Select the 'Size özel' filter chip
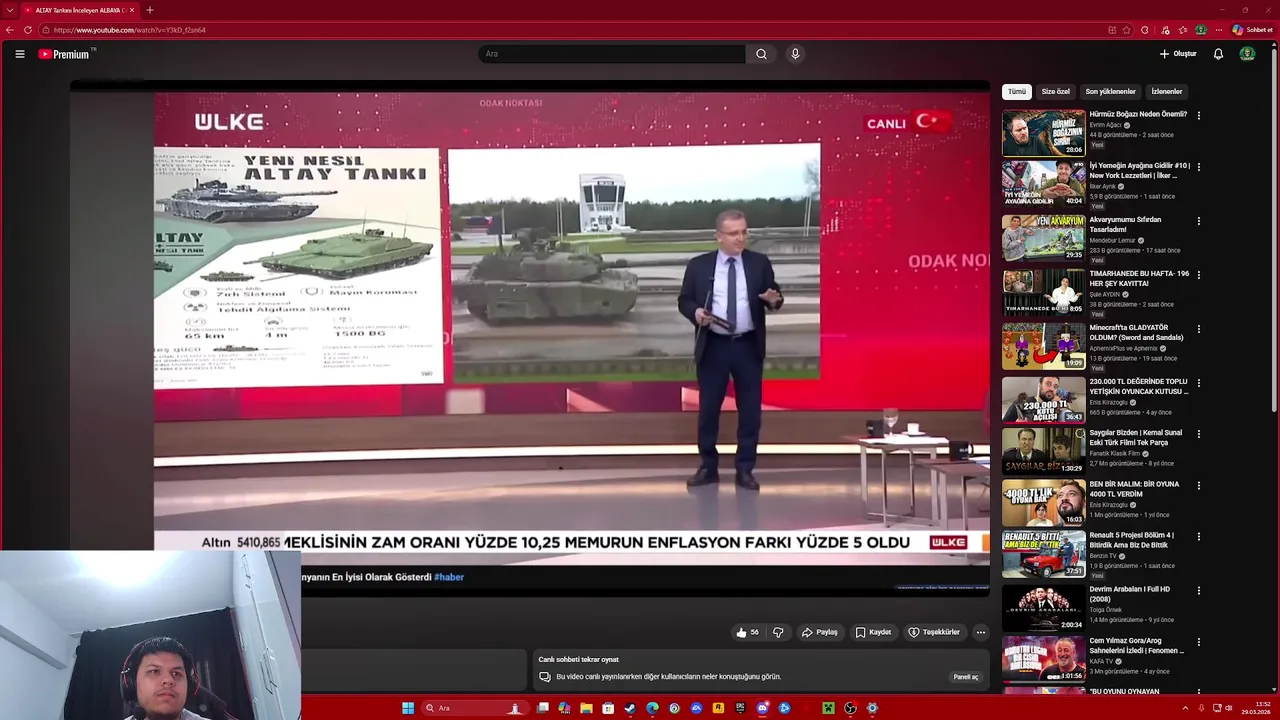The image size is (1280, 720). point(1056,92)
